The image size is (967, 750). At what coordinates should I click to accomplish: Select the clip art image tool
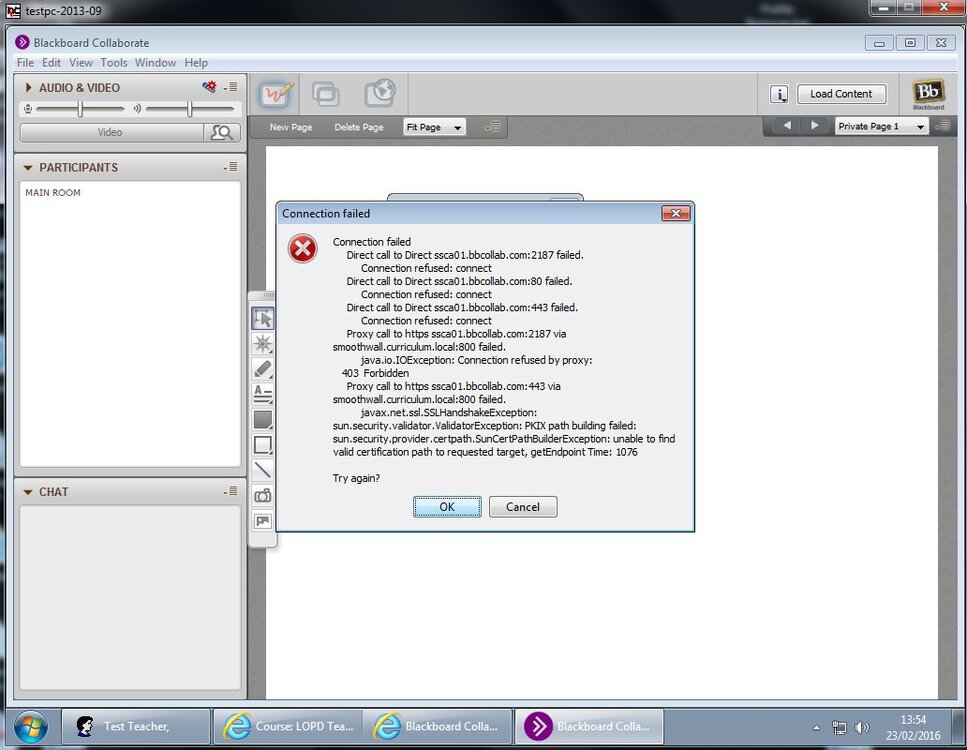coord(263,521)
